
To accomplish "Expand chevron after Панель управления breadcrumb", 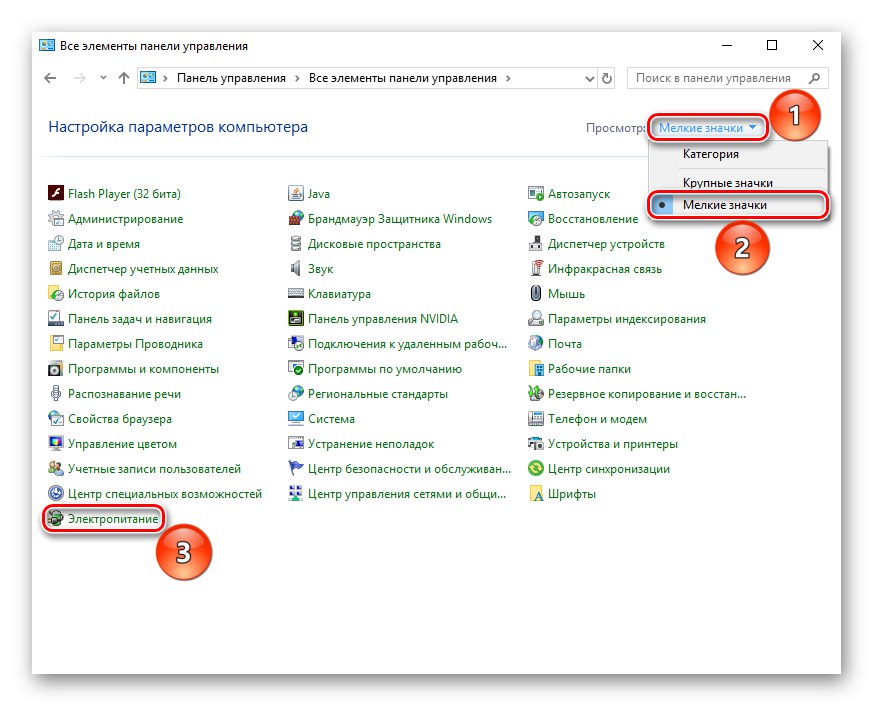I will pos(297,79).
